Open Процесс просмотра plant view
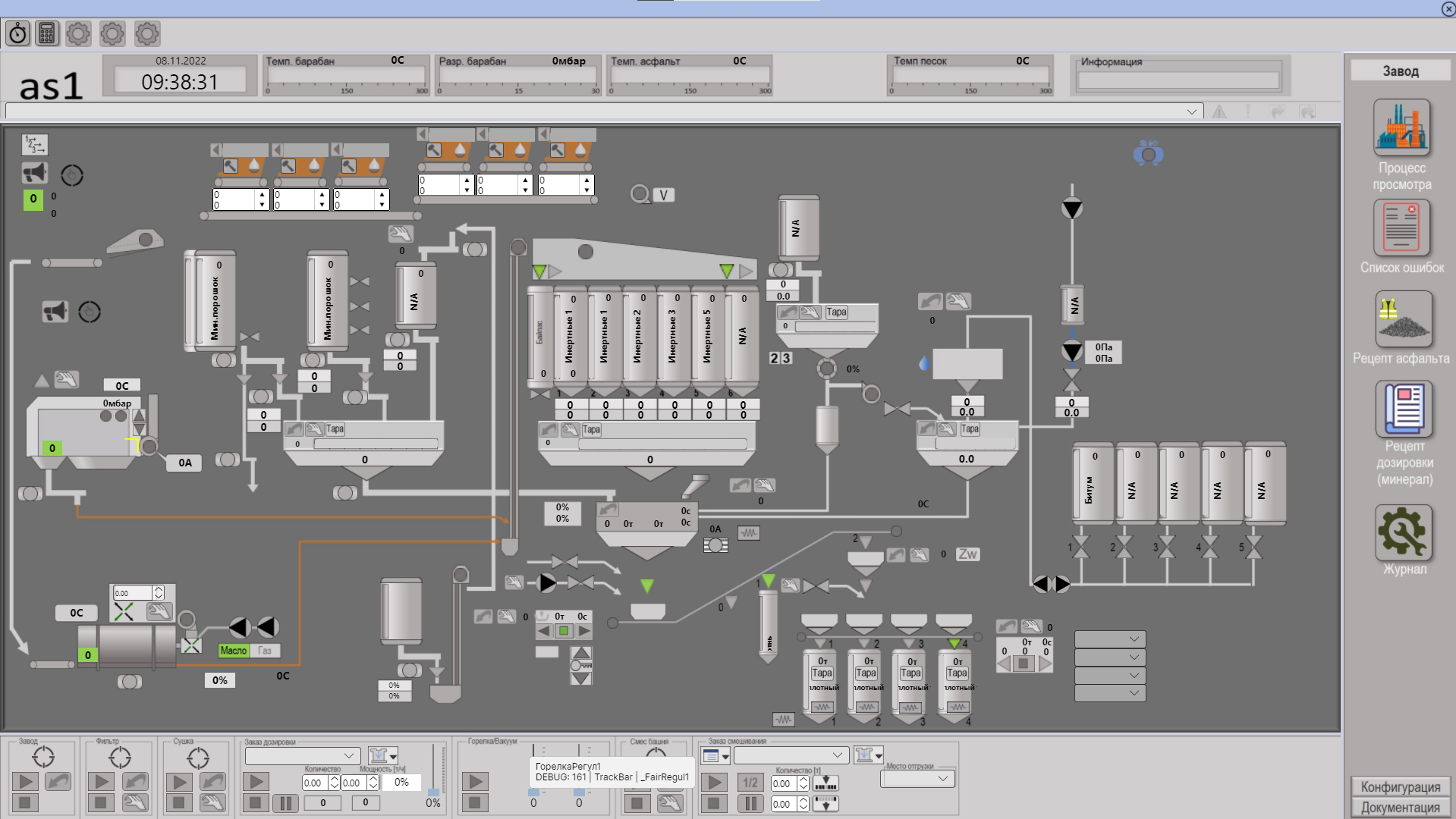Viewport: 1456px width, 819px height. click(x=1401, y=127)
